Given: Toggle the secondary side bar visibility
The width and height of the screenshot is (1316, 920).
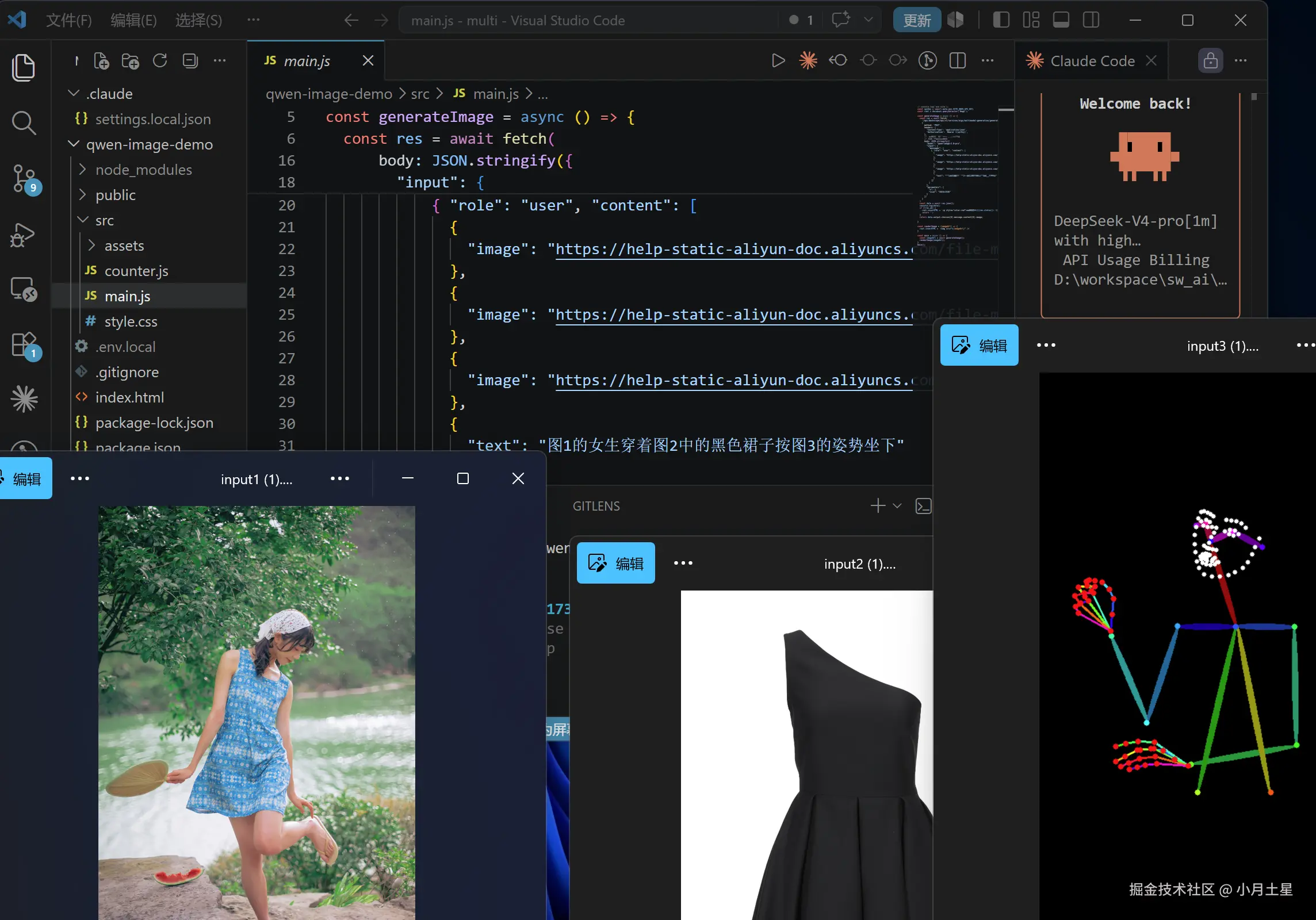Looking at the screenshot, I should (x=1091, y=20).
